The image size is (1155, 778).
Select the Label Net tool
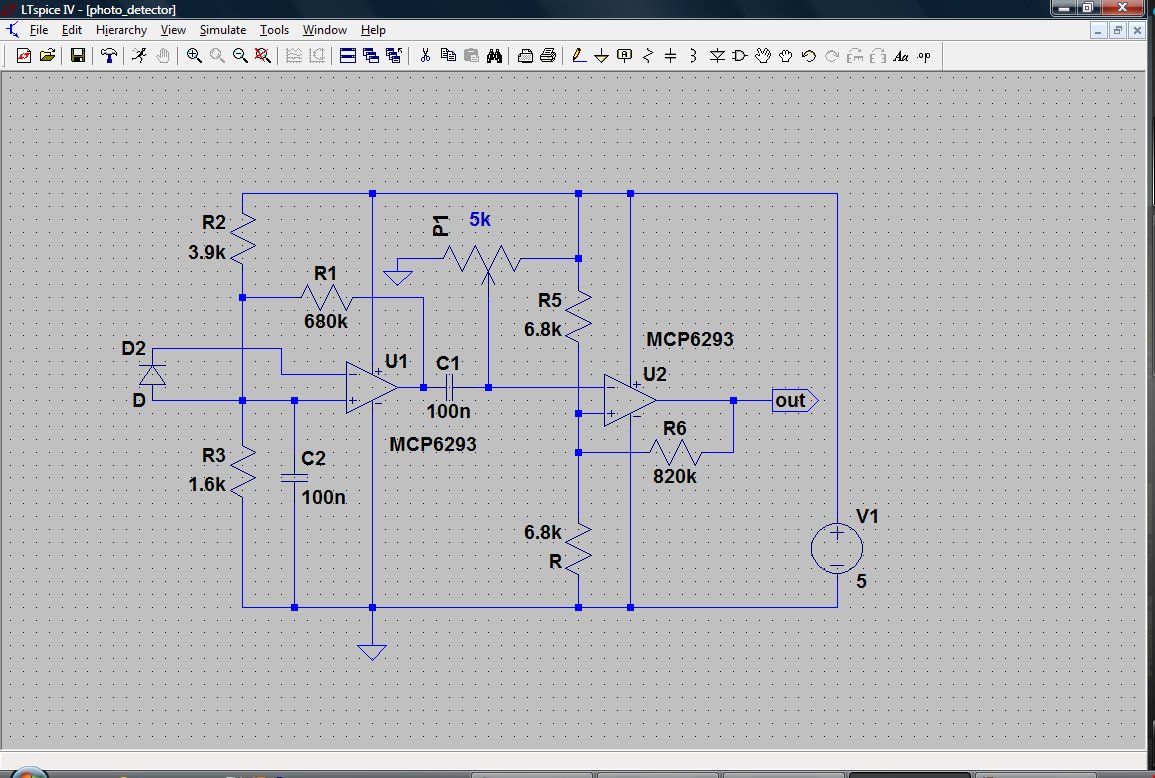(x=625, y=55)
